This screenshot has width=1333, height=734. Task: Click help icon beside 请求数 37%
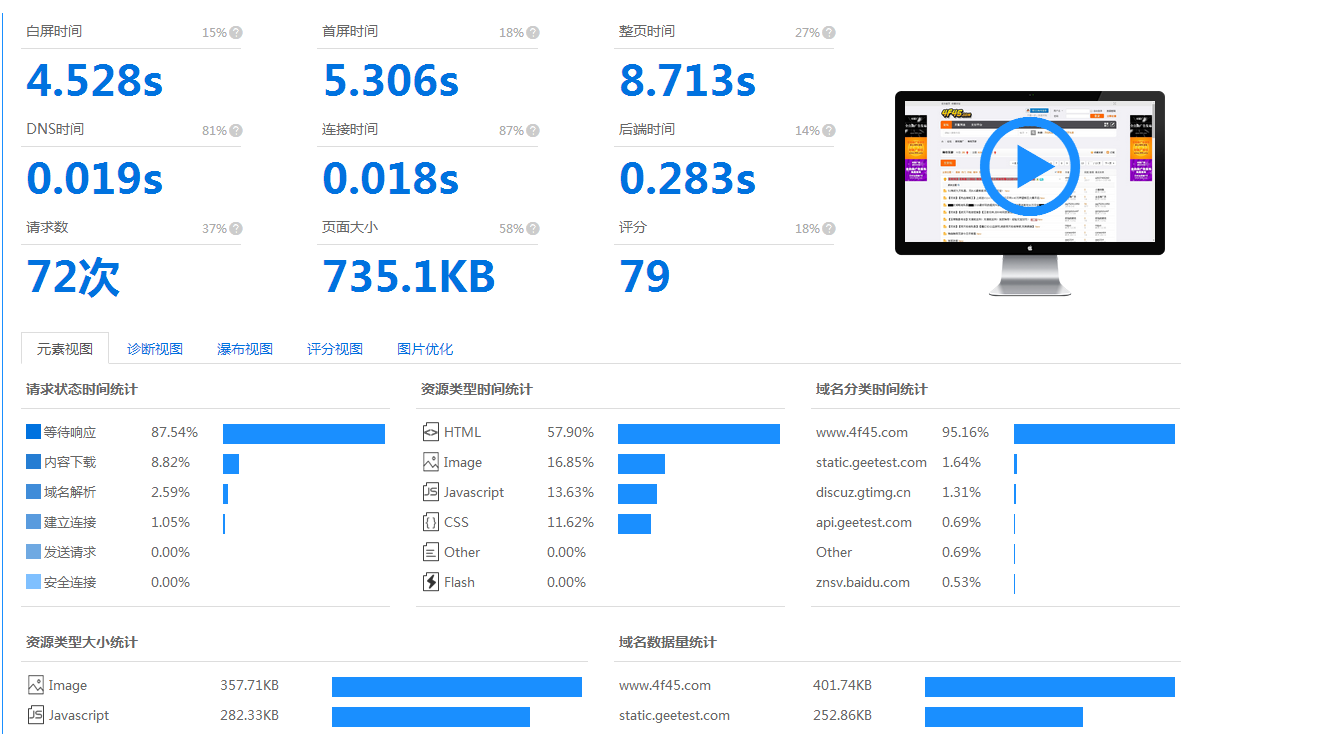[236, 229]
